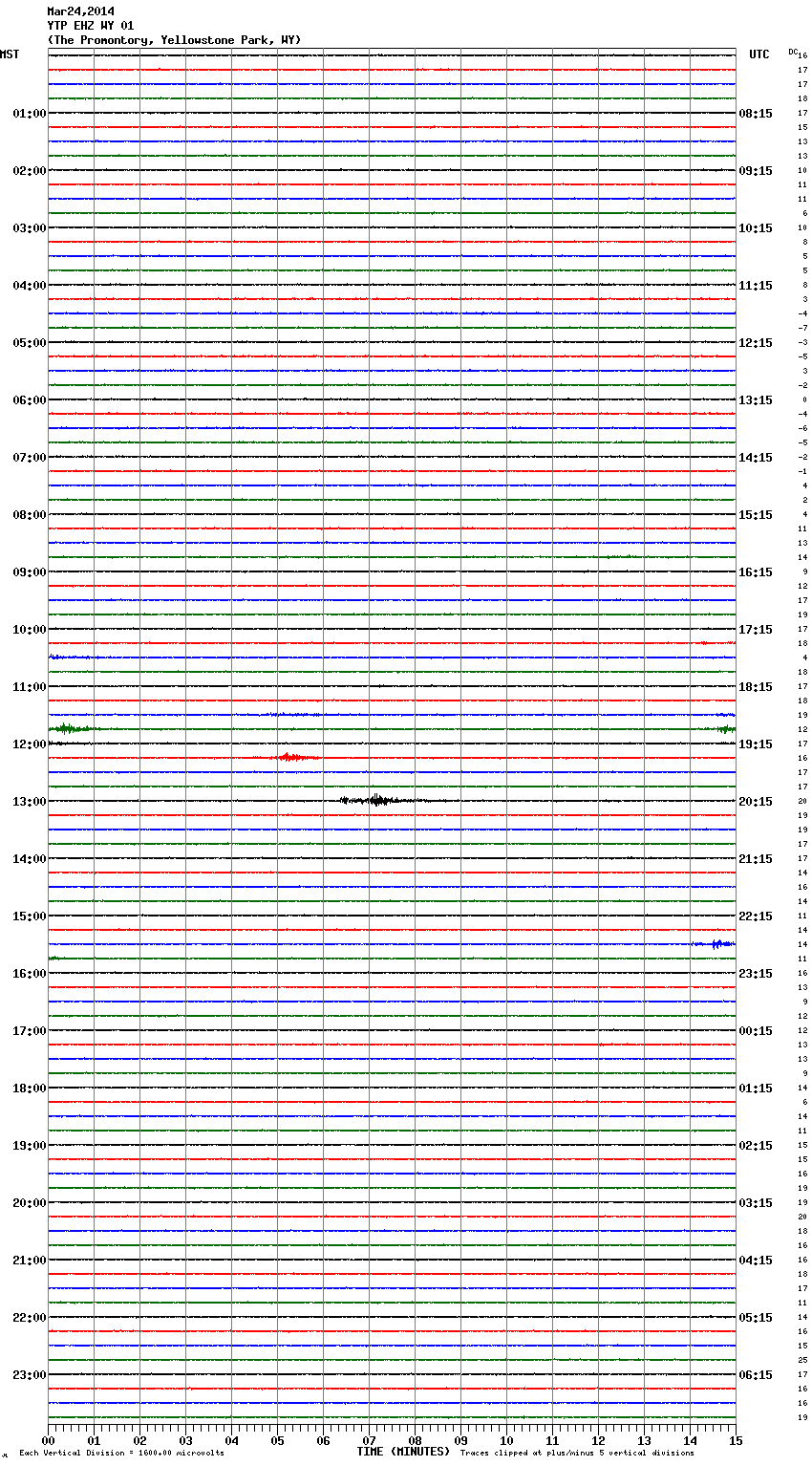The width and height of the screenshot is (812, 1466).
Task: Select the 19:00 MST hour label
Action: 29,1146
